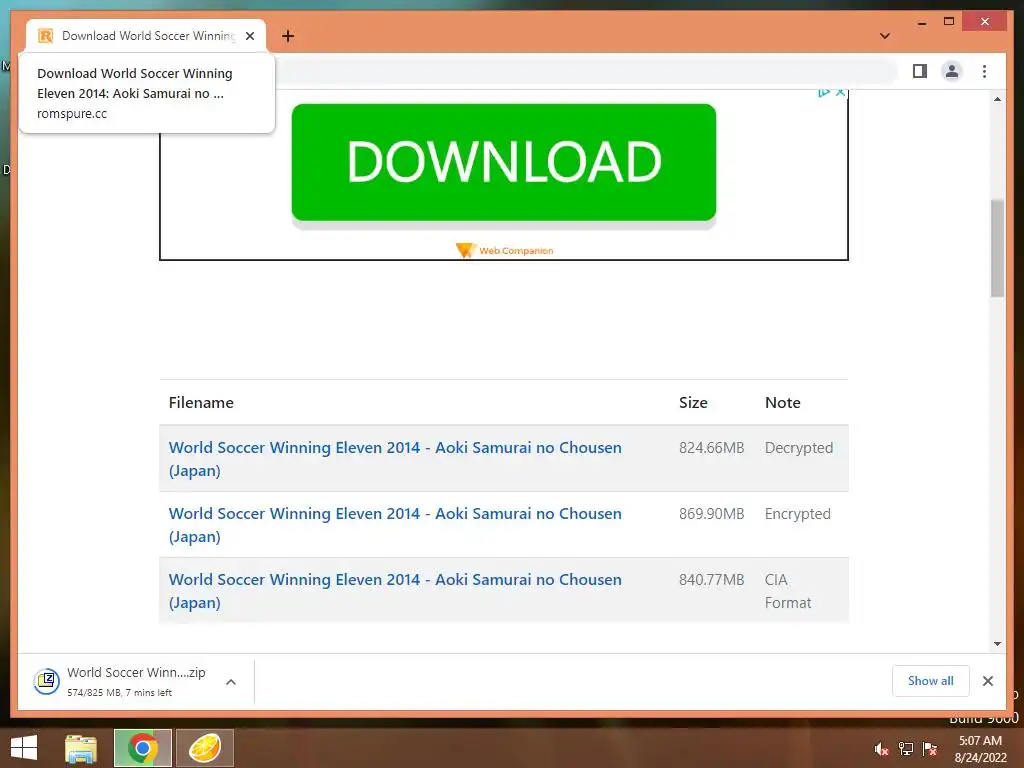
Task: Expand the download item options chevron
Action: 231,682
